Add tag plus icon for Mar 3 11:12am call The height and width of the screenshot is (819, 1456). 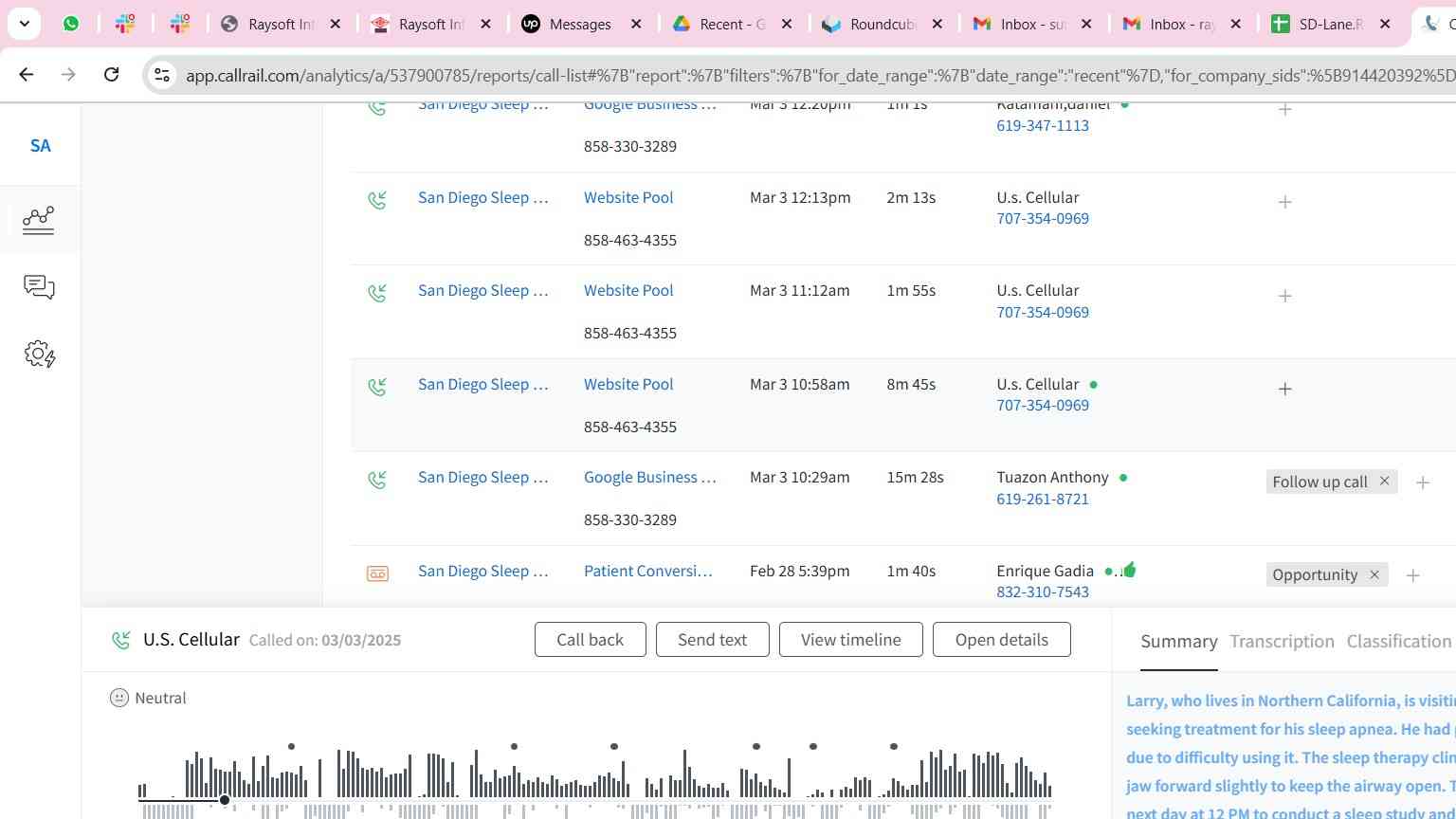(1285, 296)
